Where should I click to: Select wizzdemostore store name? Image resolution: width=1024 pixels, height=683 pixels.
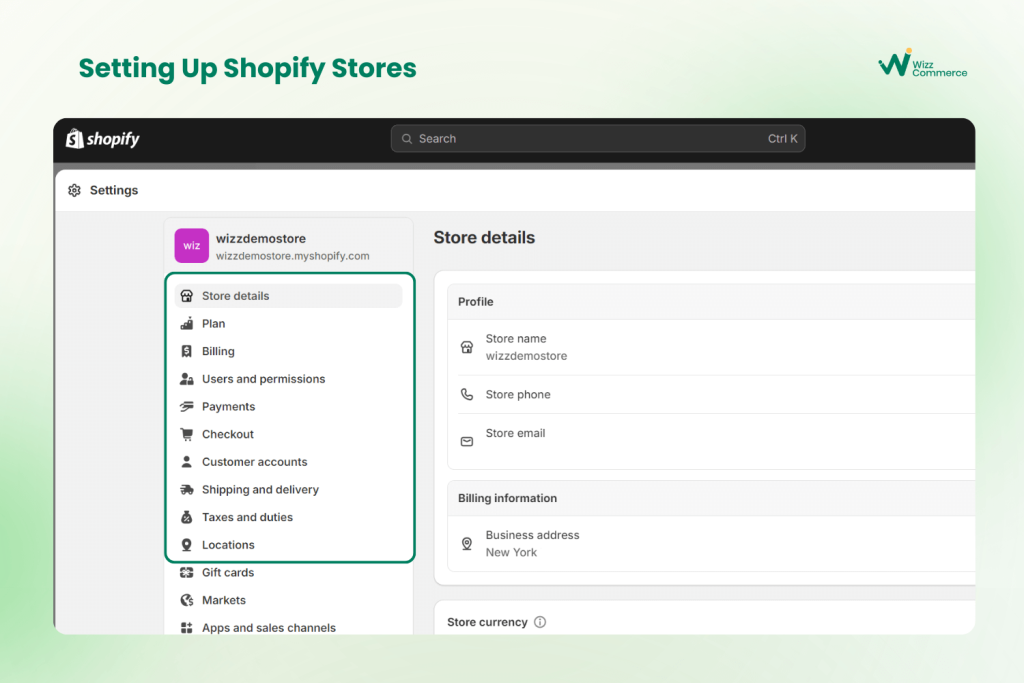coord(261,238)
